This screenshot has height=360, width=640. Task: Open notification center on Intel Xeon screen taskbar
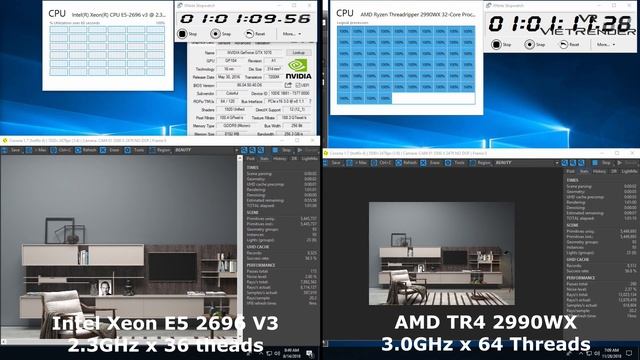309,353
